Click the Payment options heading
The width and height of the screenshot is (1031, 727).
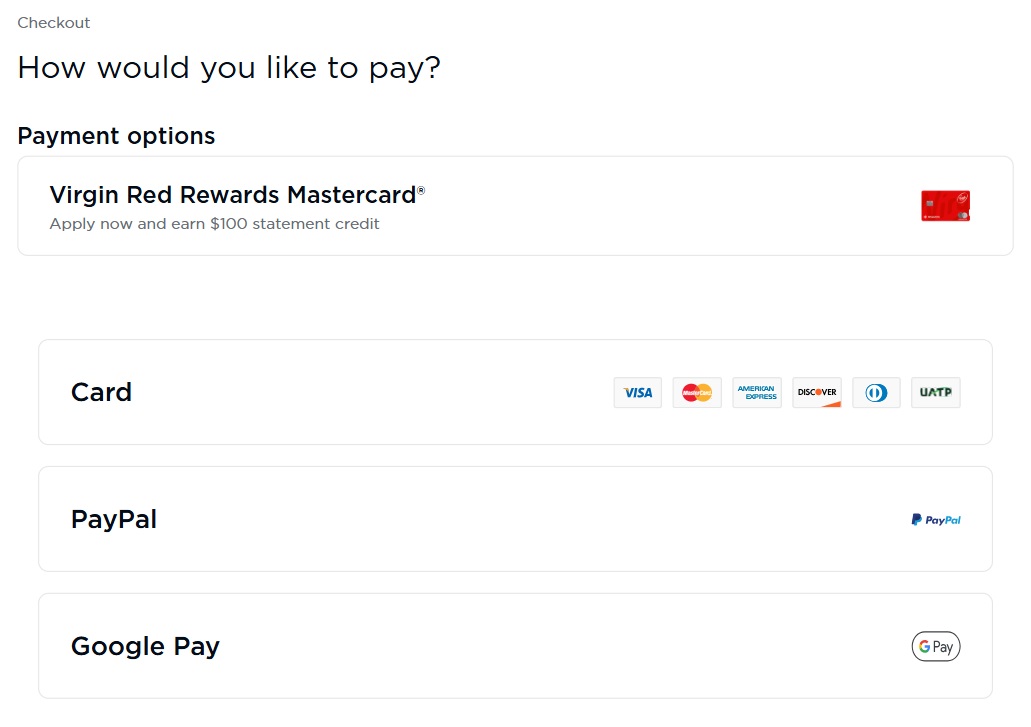point(116,136)
